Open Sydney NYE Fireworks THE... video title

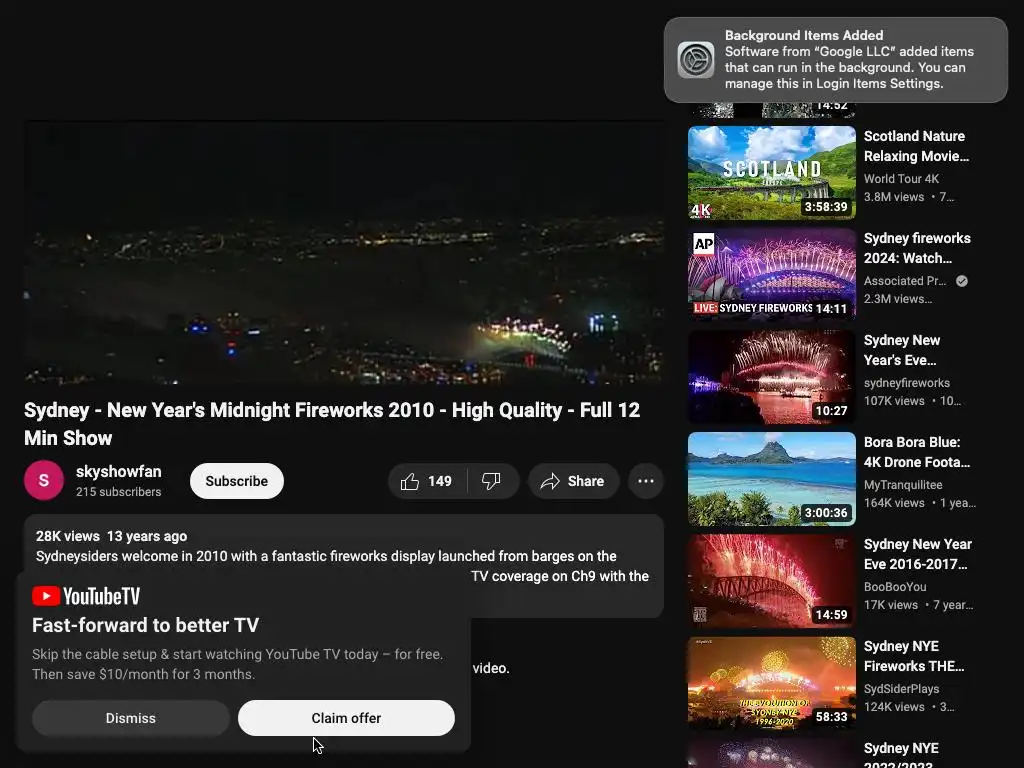(x=914, y=656)
